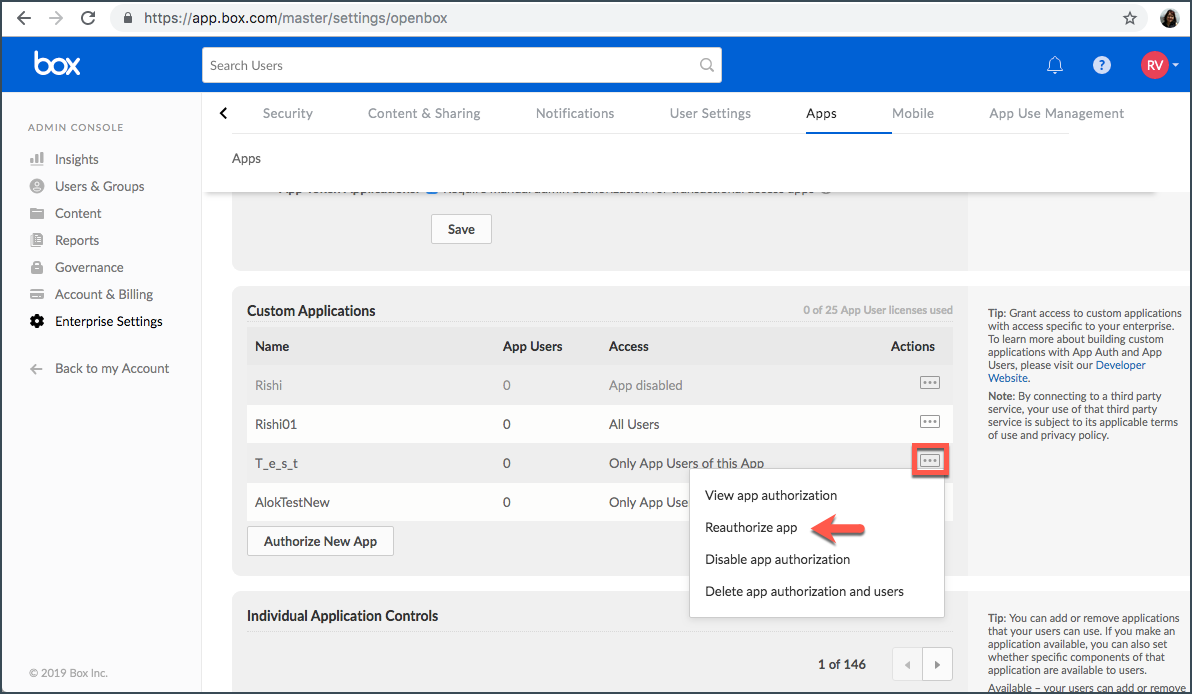Open actions menu for T_e_s_t app
This screenshot has width=1192, height=694.
coord(930,461)
